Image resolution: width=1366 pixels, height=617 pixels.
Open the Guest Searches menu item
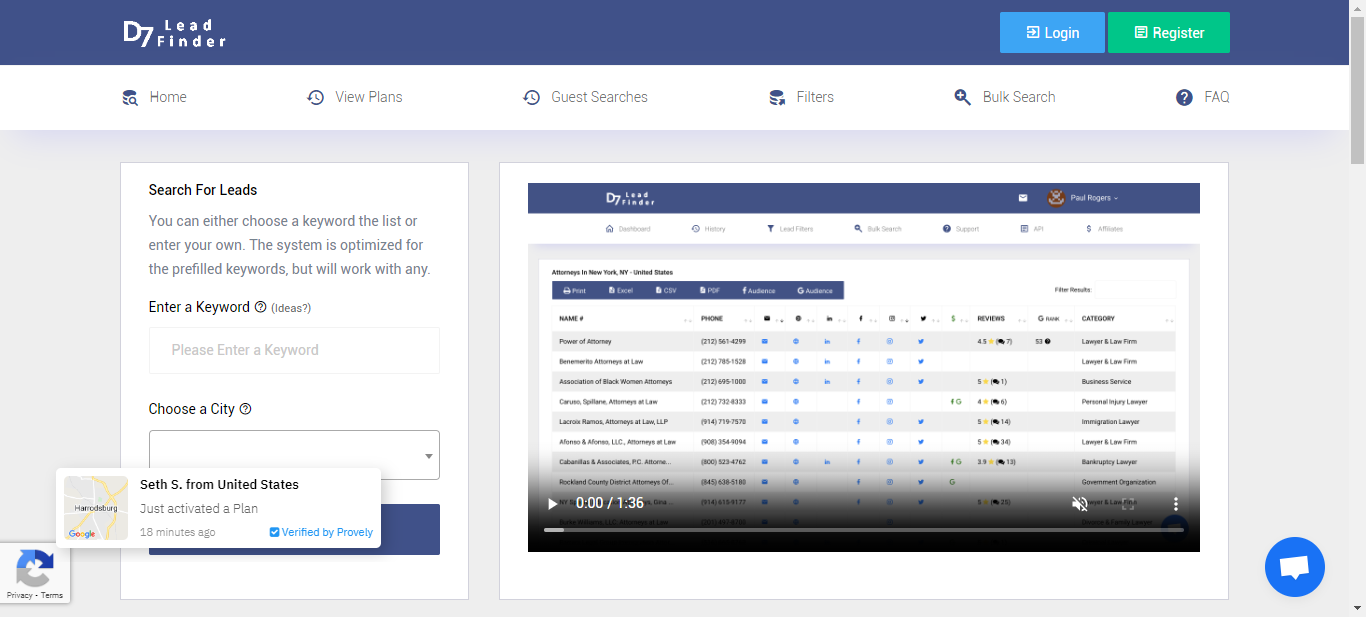coord(599,97)
